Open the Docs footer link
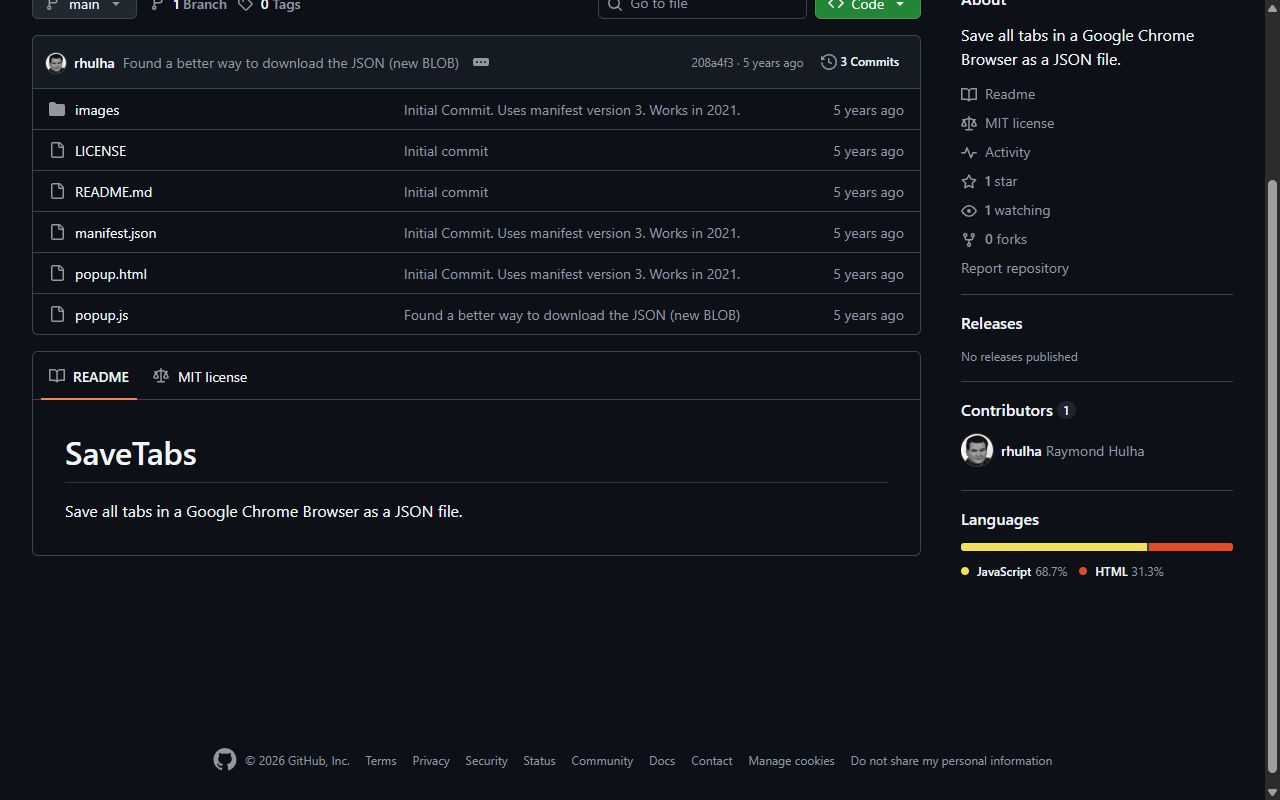 click(662, 761)
